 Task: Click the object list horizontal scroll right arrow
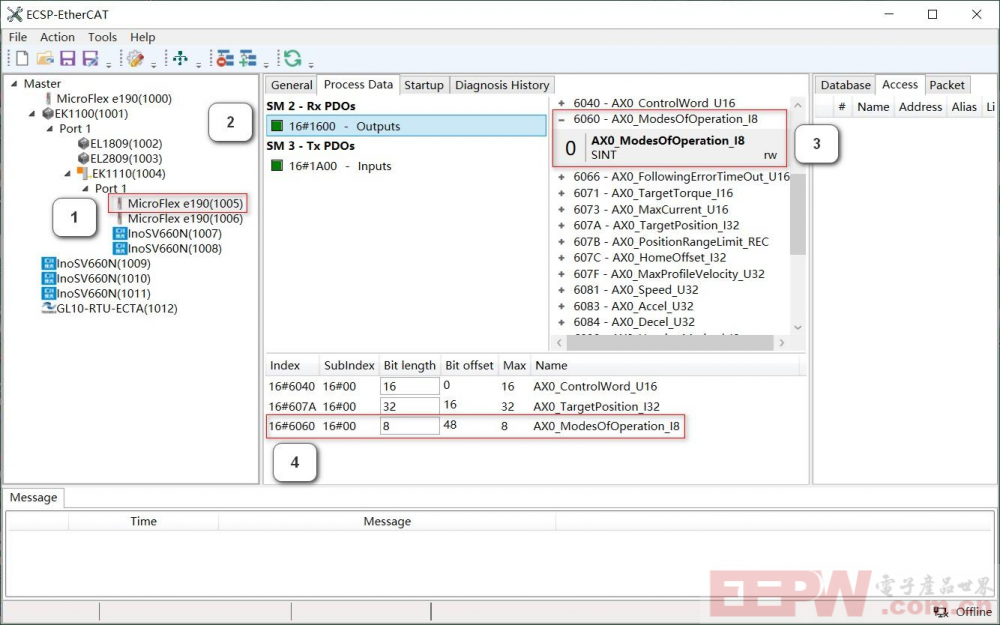(781, 343)
